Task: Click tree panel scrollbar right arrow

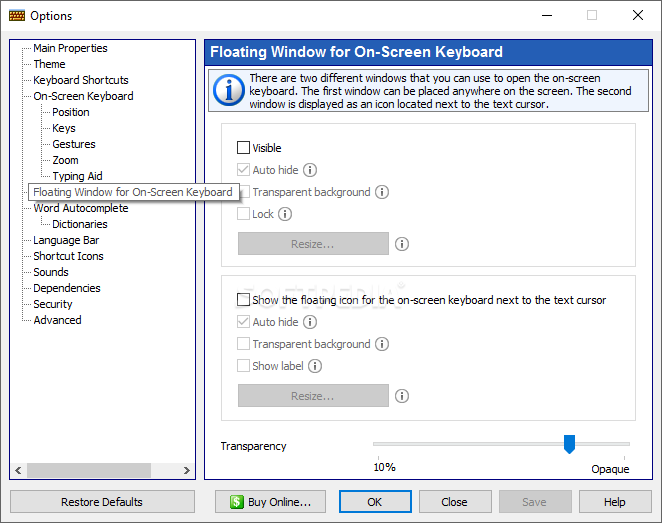Action: click(187, 470)
